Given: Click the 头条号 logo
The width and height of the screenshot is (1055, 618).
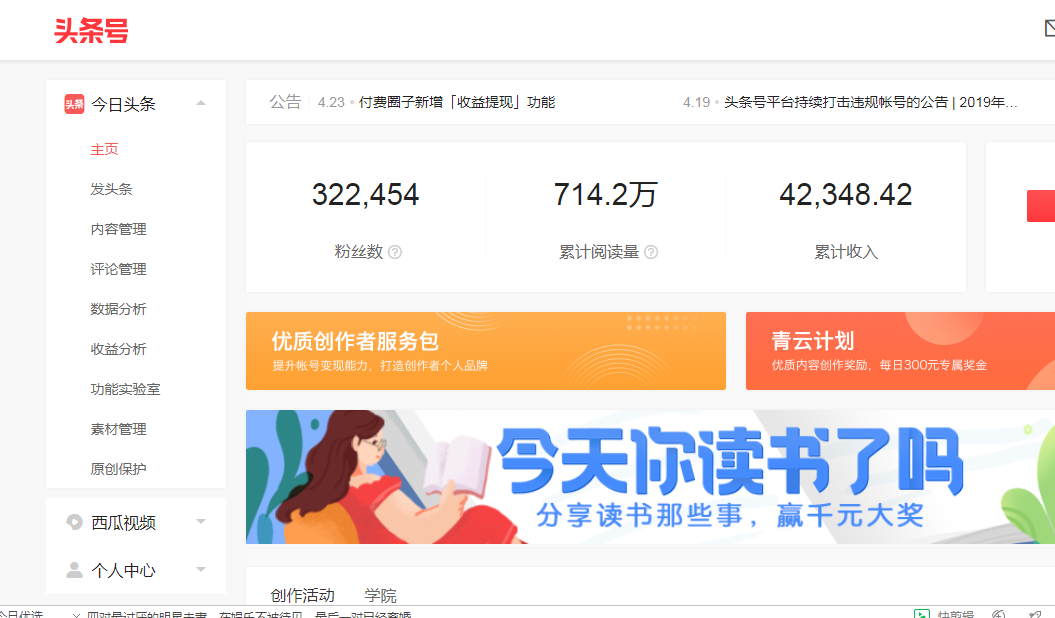Looking at the screenshot, I should 91,31.
